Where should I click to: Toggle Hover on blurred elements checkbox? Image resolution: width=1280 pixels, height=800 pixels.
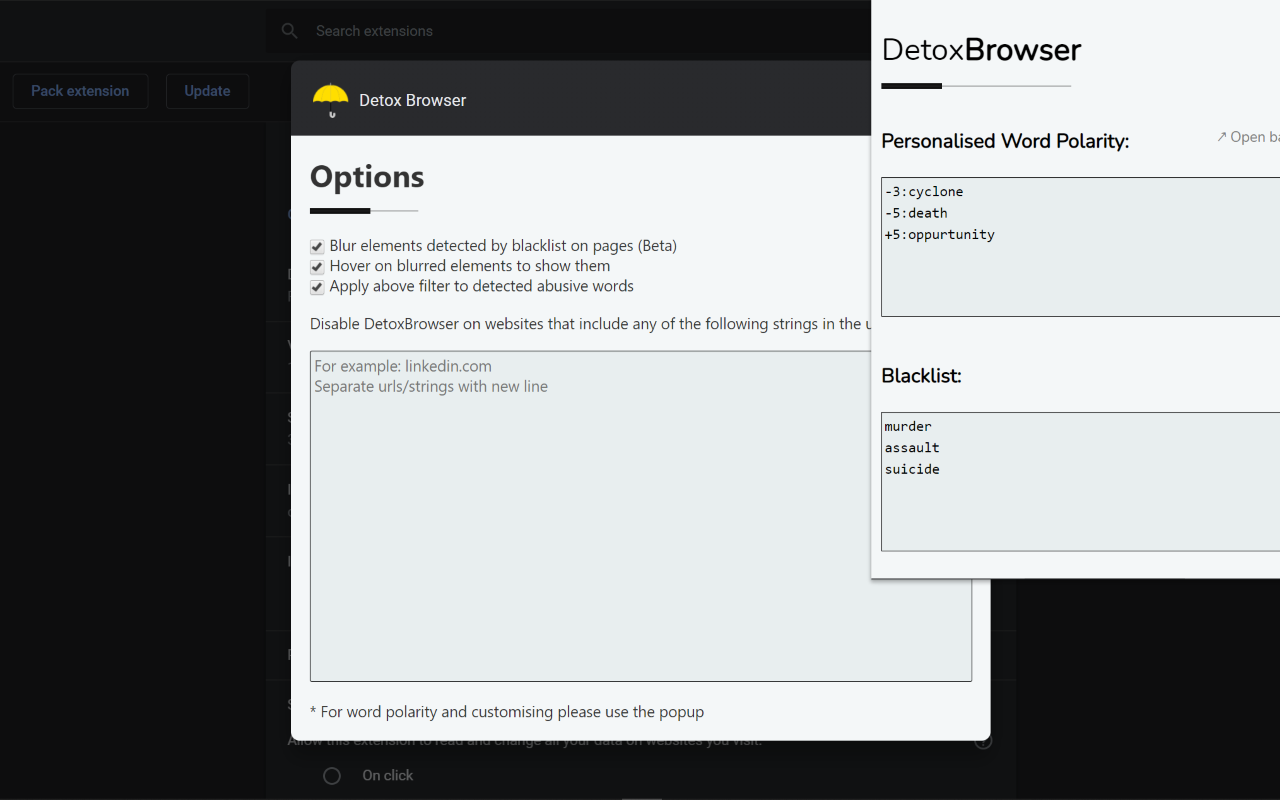pos(317,267)
